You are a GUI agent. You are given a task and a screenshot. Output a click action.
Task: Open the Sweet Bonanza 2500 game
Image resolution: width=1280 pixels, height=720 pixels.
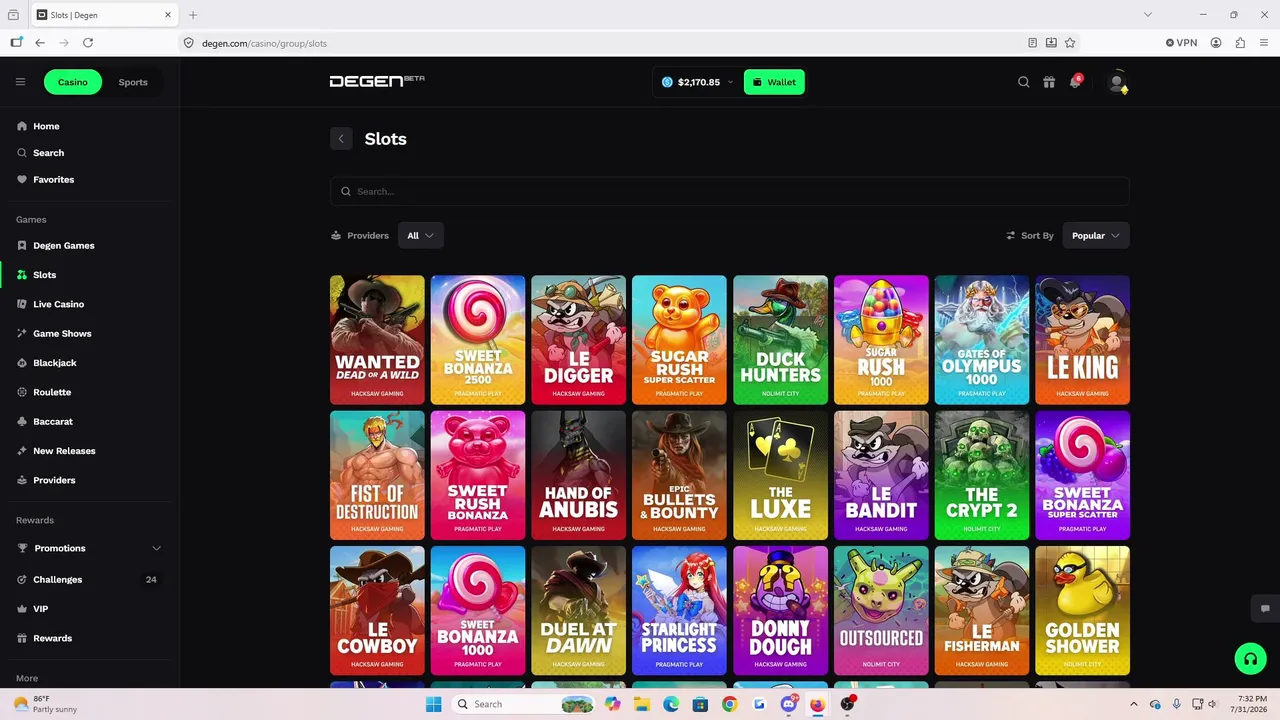click(478, 340)
